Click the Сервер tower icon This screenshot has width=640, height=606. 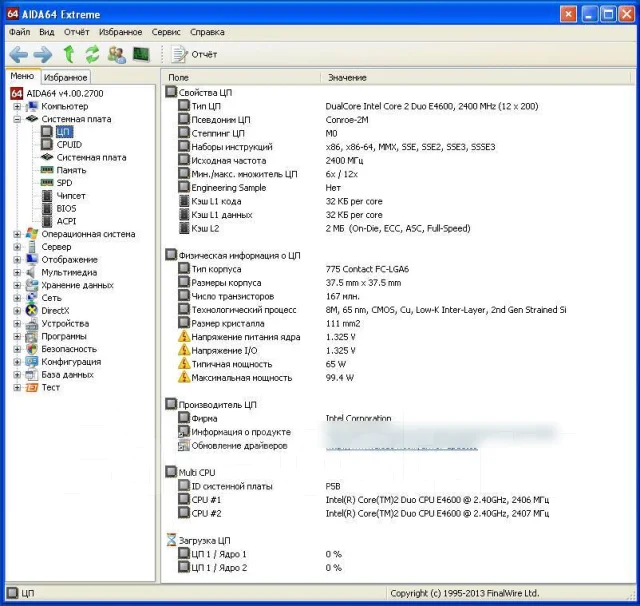[x=31, y=247]
